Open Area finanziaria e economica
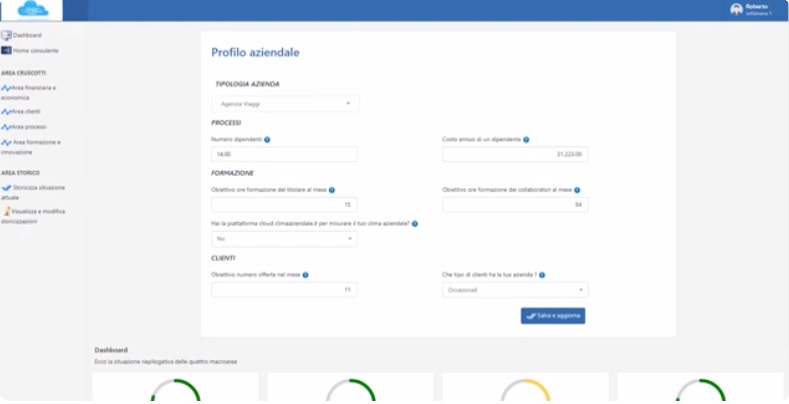This screenshot has height=404, width=789. [34, 93]
